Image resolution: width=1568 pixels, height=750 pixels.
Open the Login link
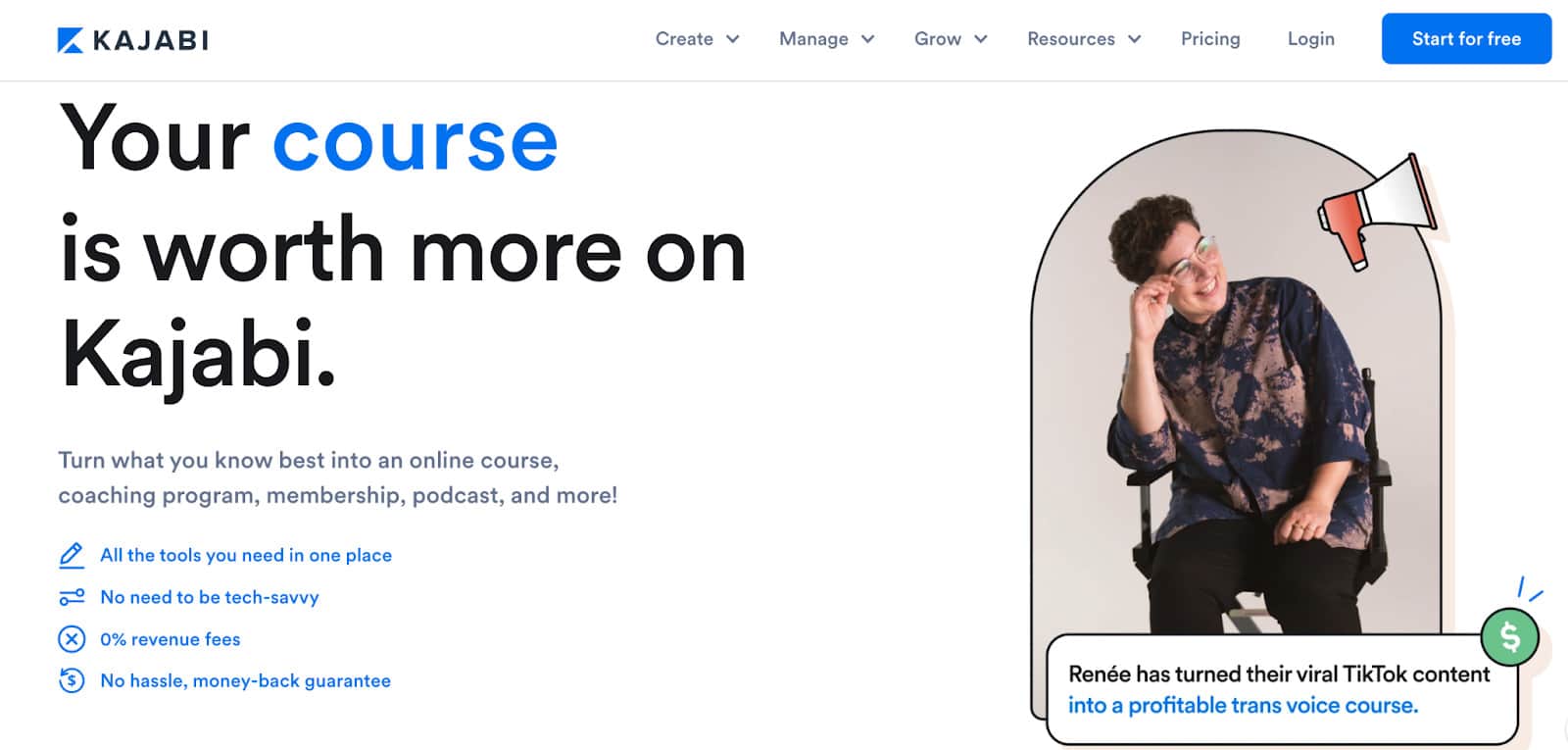(1311, 39)
